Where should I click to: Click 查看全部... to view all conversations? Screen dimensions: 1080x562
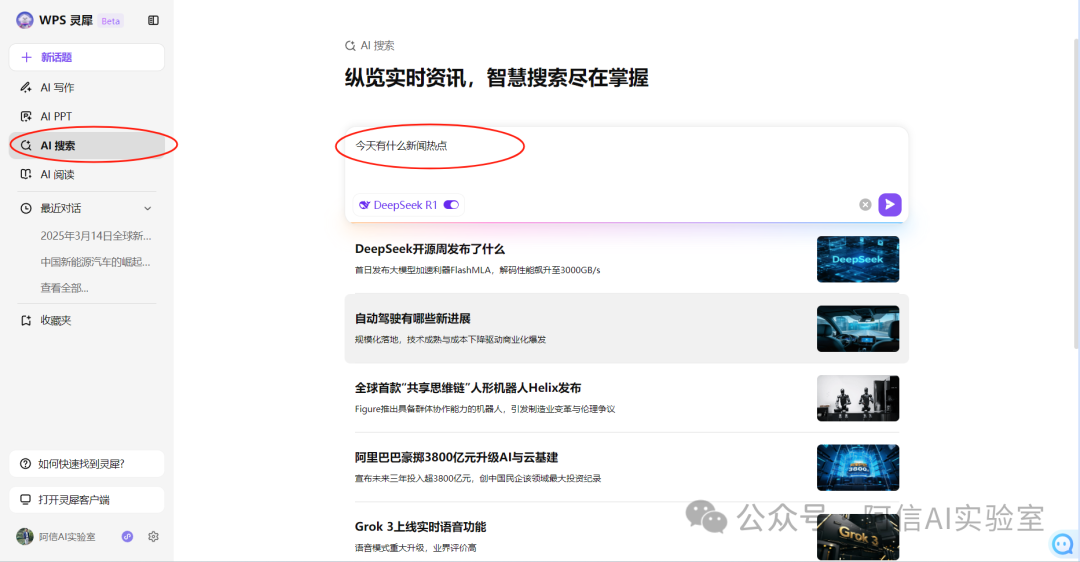pyautogui.click(x=64, y=288)
